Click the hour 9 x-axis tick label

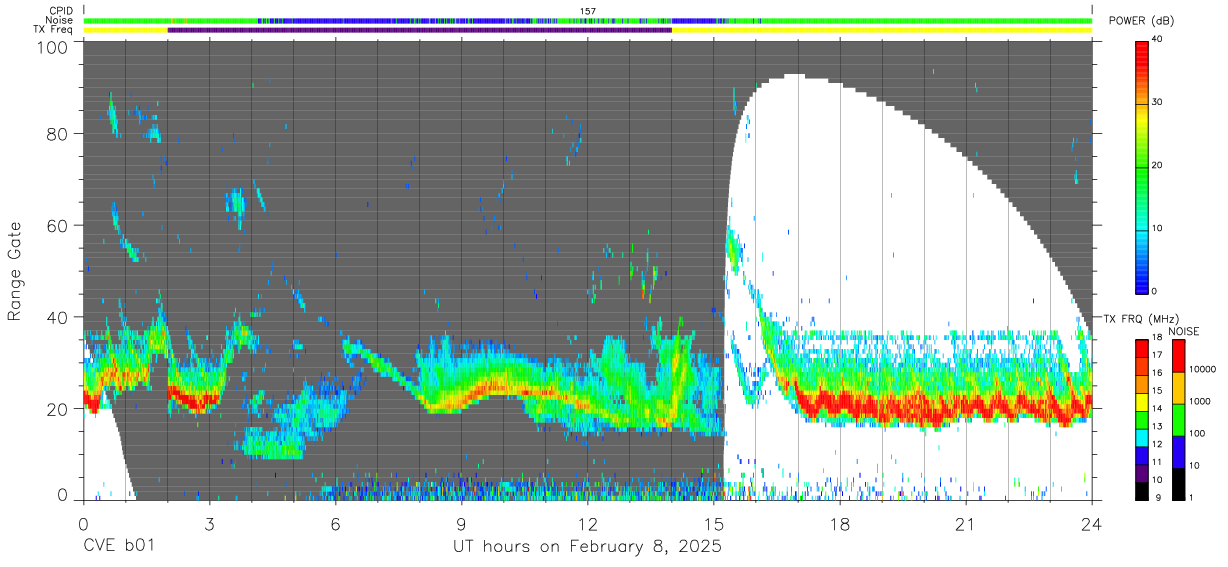(x=461, y=524)
